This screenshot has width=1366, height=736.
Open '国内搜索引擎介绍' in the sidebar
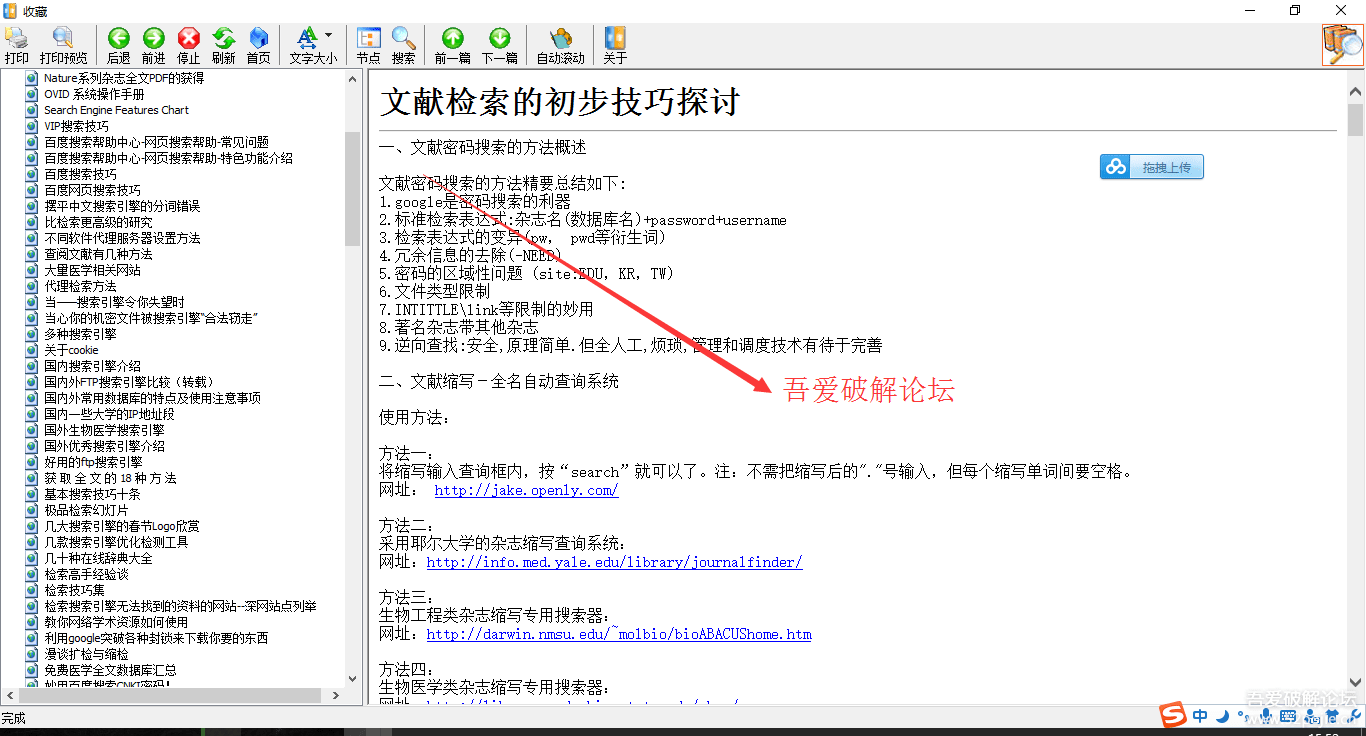[92, 366]
